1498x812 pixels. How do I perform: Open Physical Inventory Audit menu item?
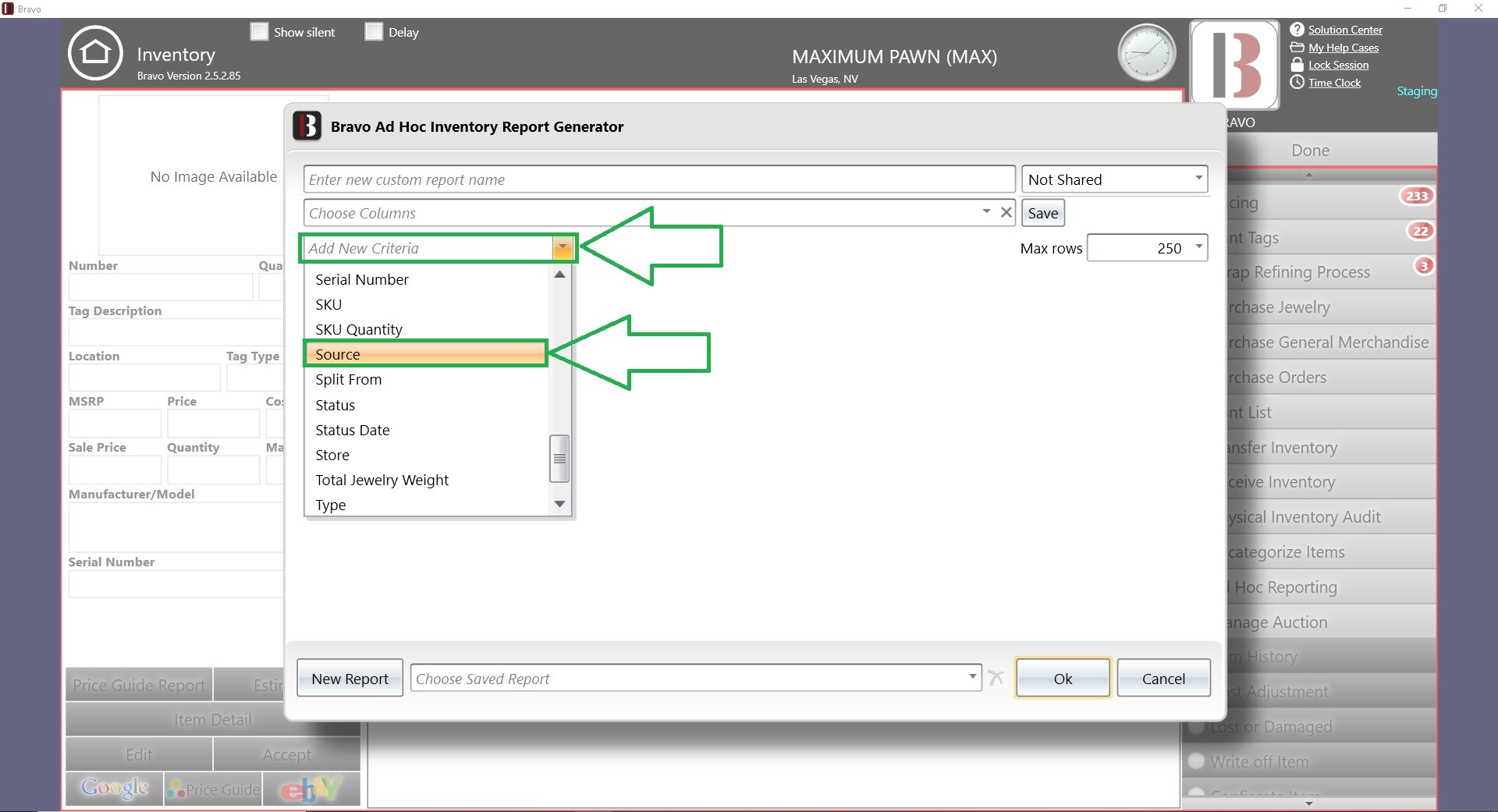point(1331,517)
